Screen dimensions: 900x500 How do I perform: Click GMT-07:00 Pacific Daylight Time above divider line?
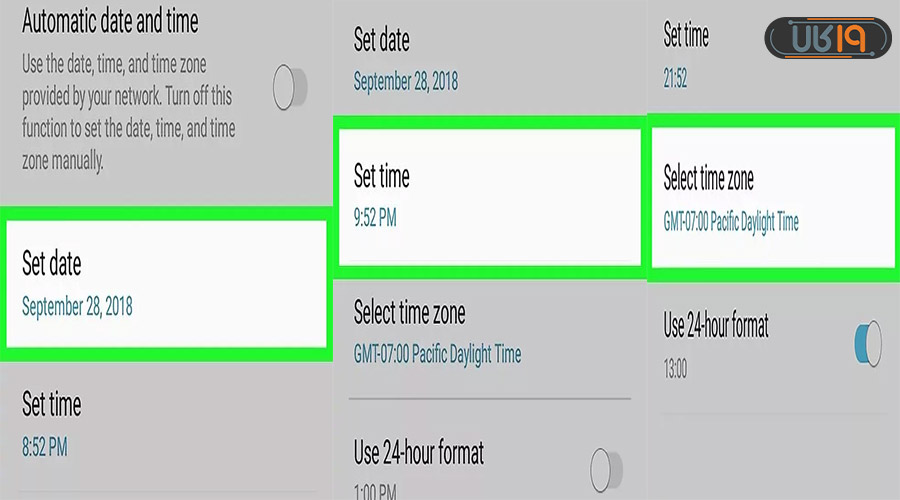click(437, 353)
